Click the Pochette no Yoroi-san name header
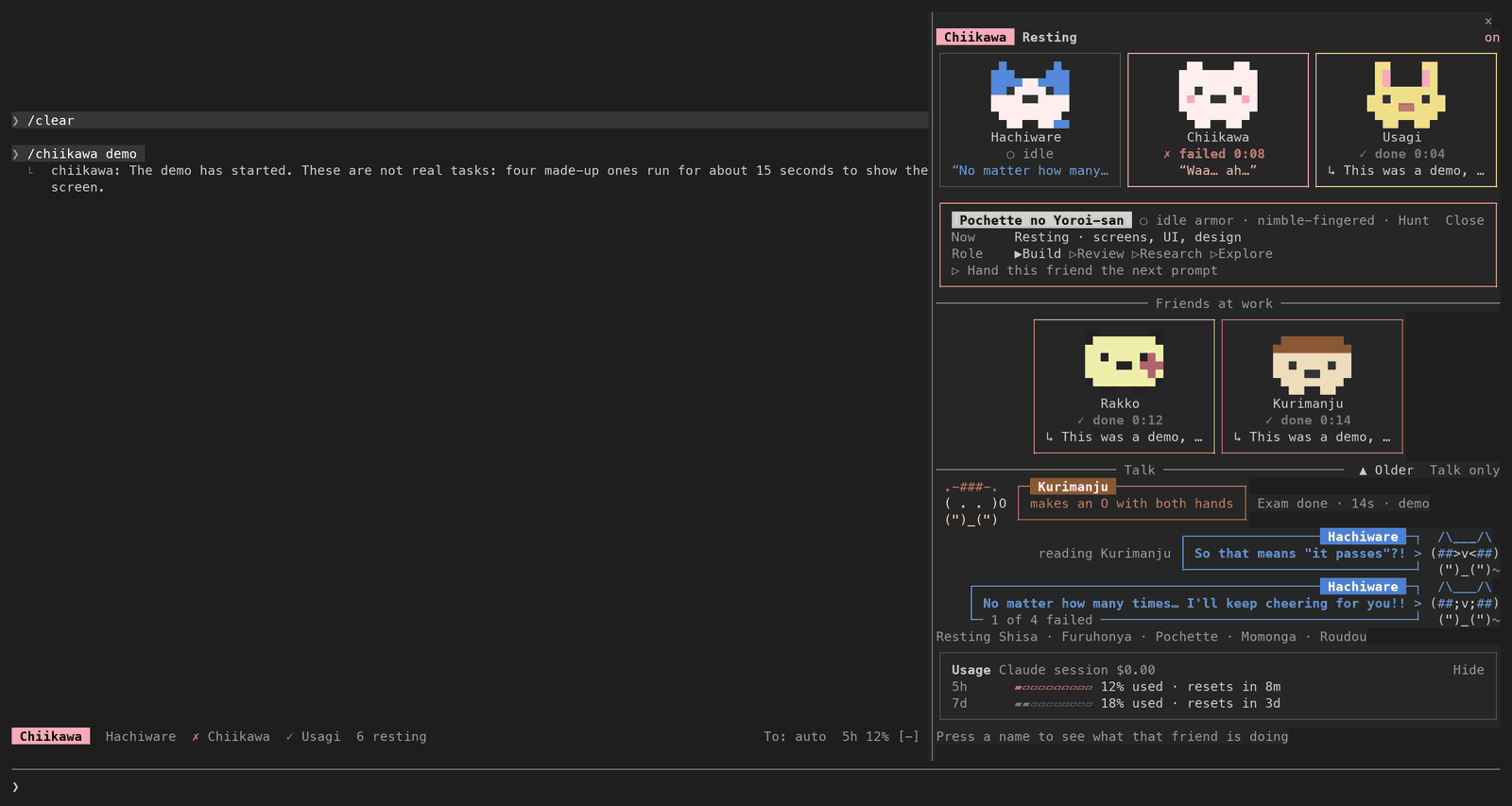Viewport: 1512px width, 806px height. [x=1041, y=221]
